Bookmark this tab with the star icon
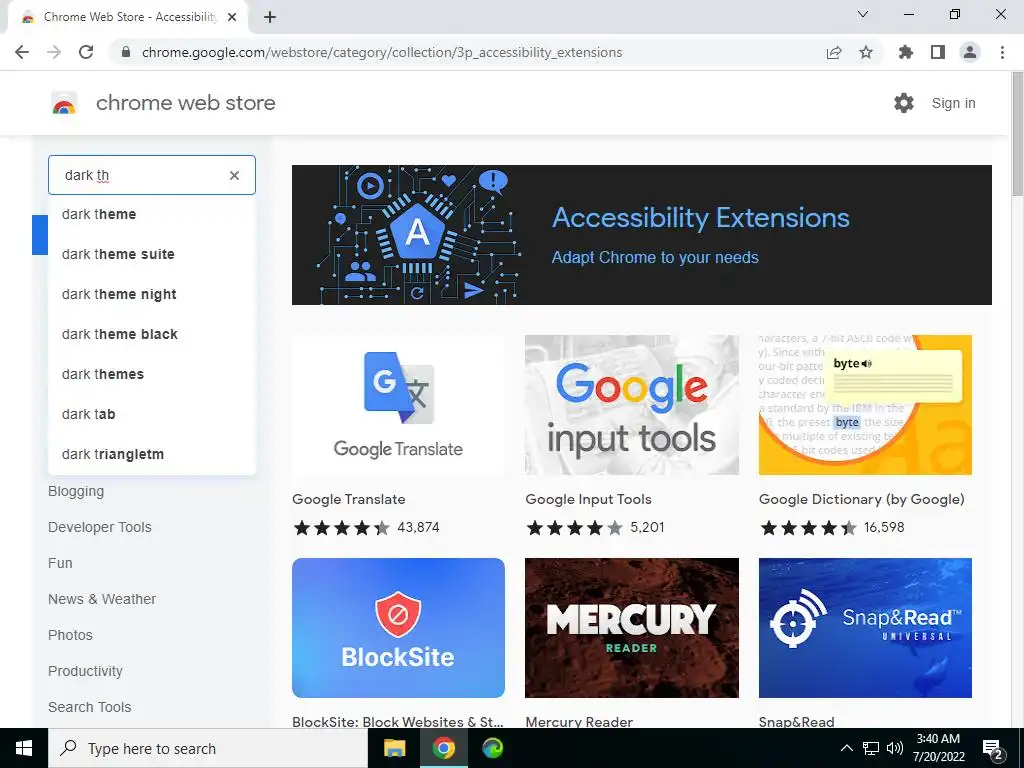The image size is (1024, 768). tap(866, 52)
